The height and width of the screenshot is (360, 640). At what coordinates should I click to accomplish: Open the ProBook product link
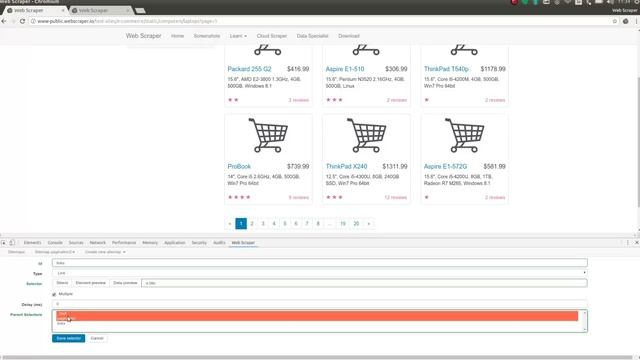tap(239, 167)
